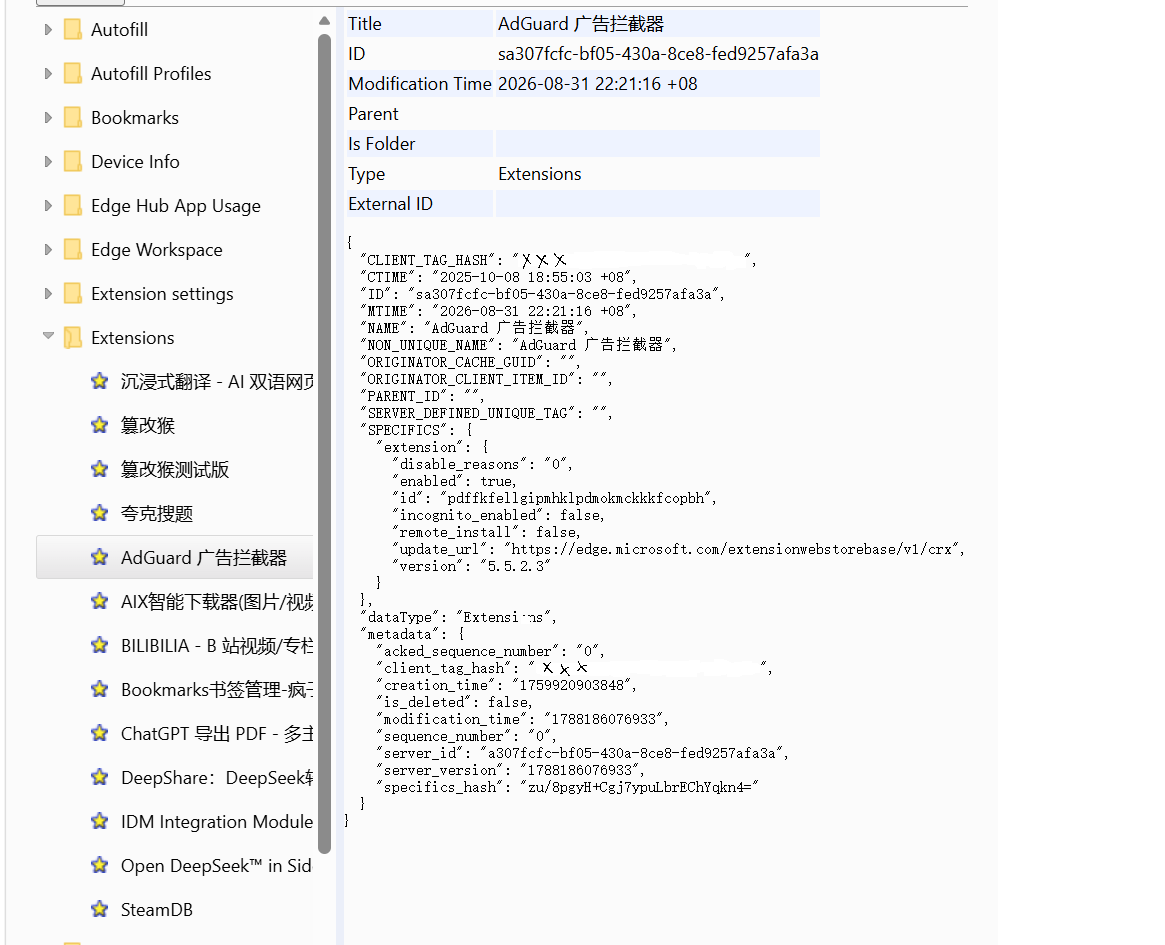Open the SteamDB extension entry
The image size is (1165, 945).
(x=157, y=909)
